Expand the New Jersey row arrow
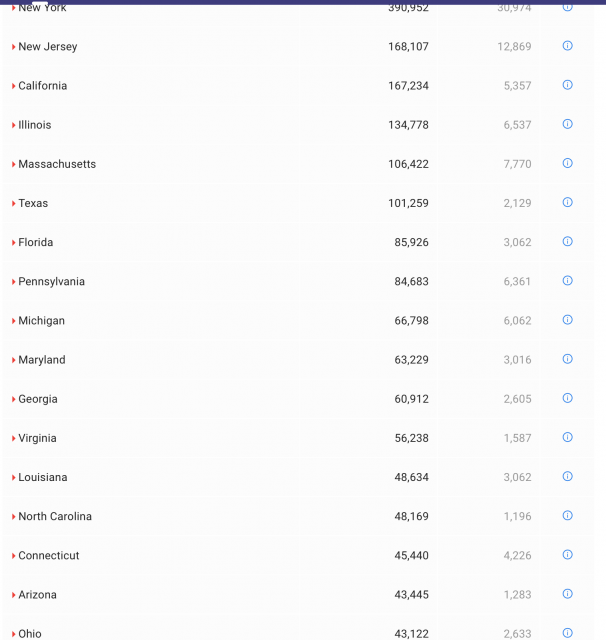The image size is (606, 640). 14,47
